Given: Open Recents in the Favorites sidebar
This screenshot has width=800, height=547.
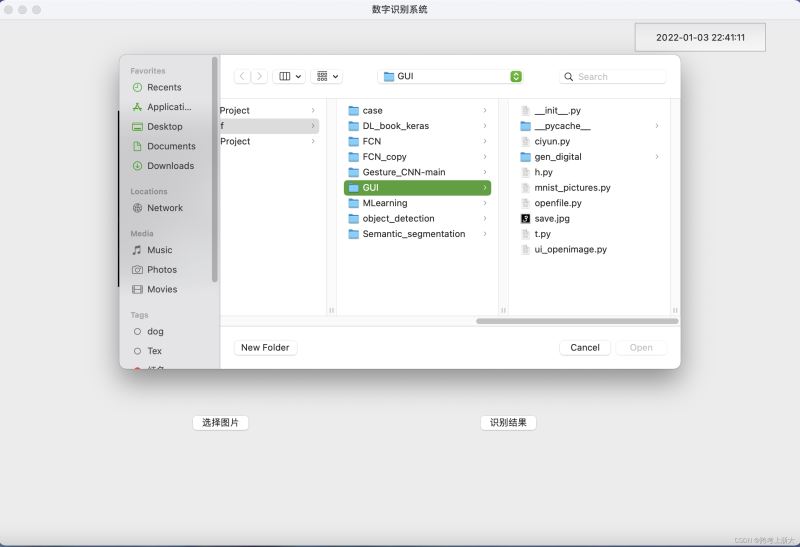Looking at the screenshot, I should [x=163, y=87].
